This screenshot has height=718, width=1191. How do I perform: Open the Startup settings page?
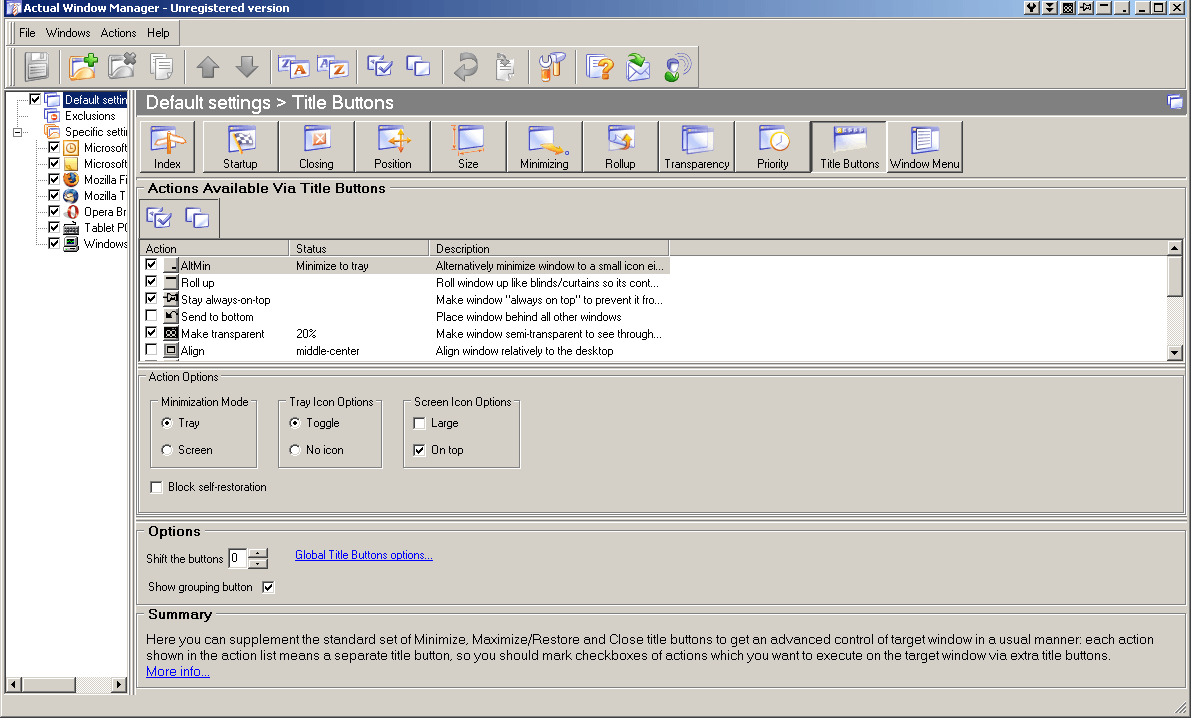pyautogui.click(x=240, y=146)
